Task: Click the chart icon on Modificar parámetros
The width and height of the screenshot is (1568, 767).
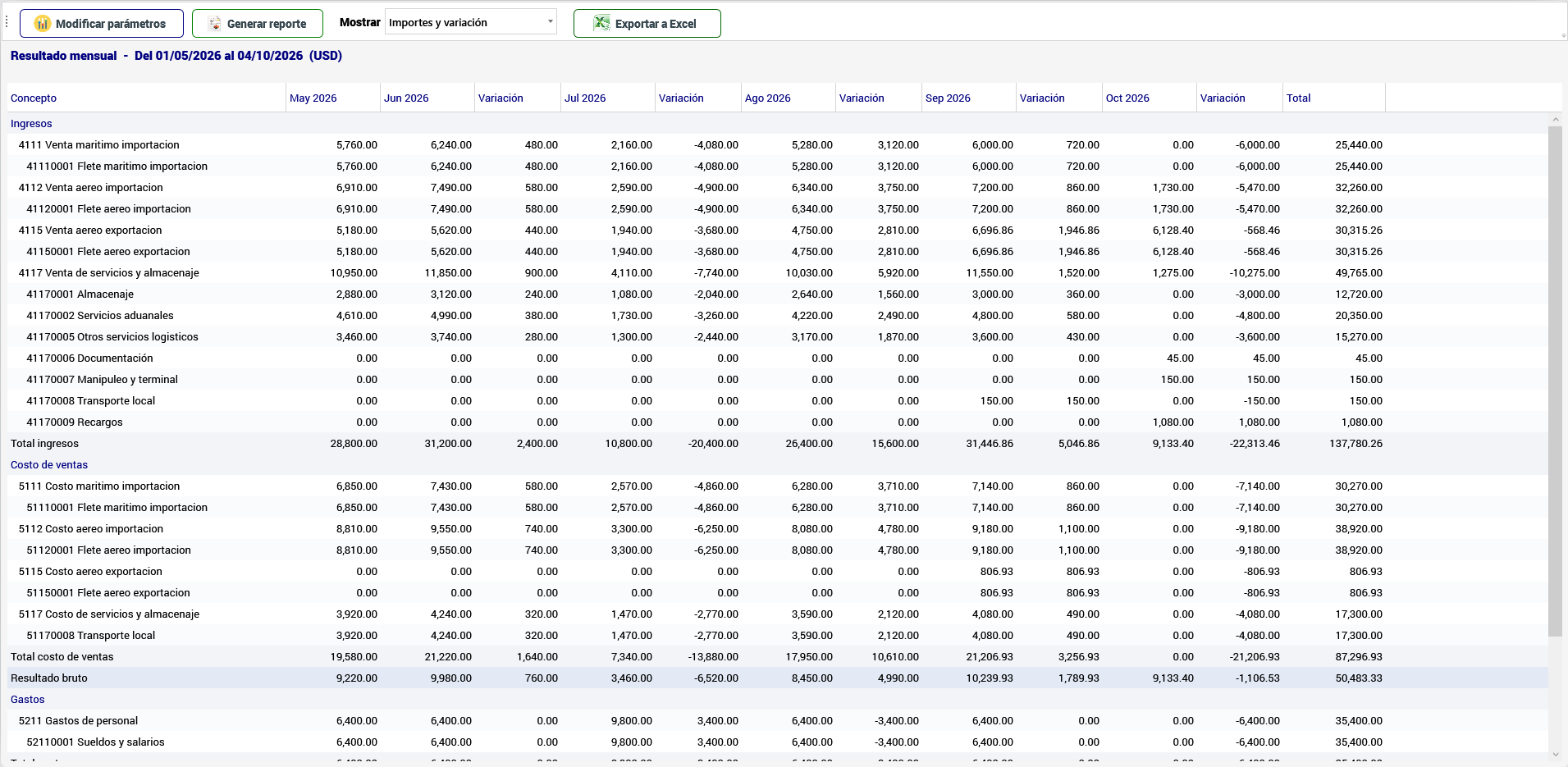Action: 43,24
